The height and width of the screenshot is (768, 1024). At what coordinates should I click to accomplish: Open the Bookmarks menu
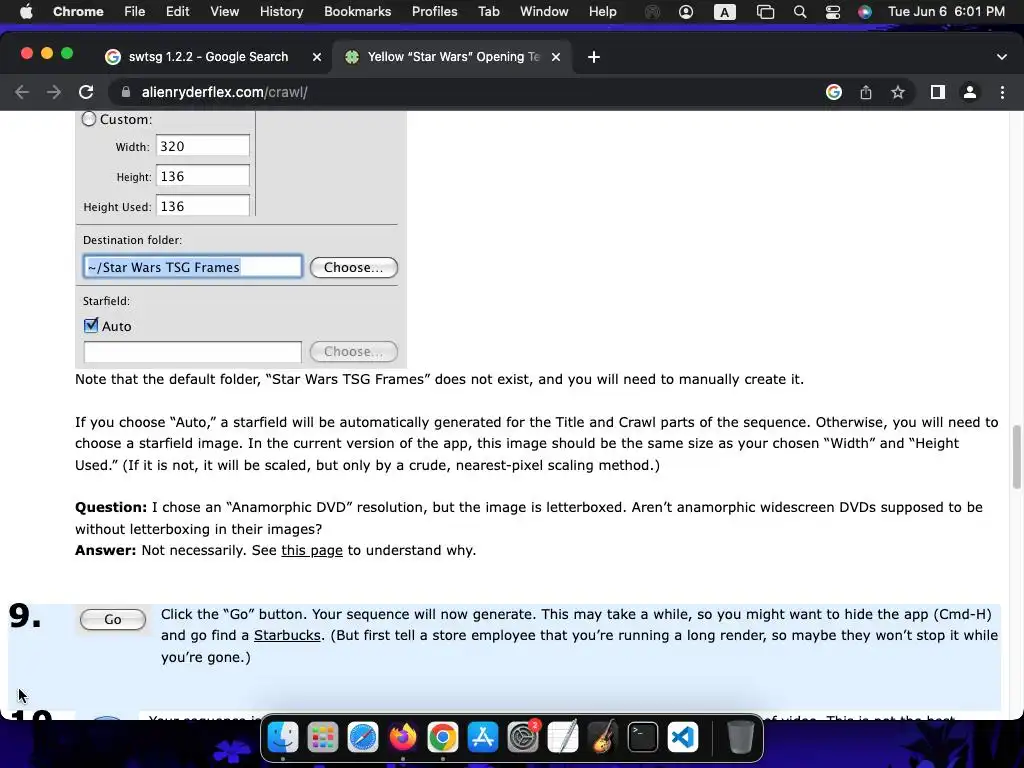(357, 11)
